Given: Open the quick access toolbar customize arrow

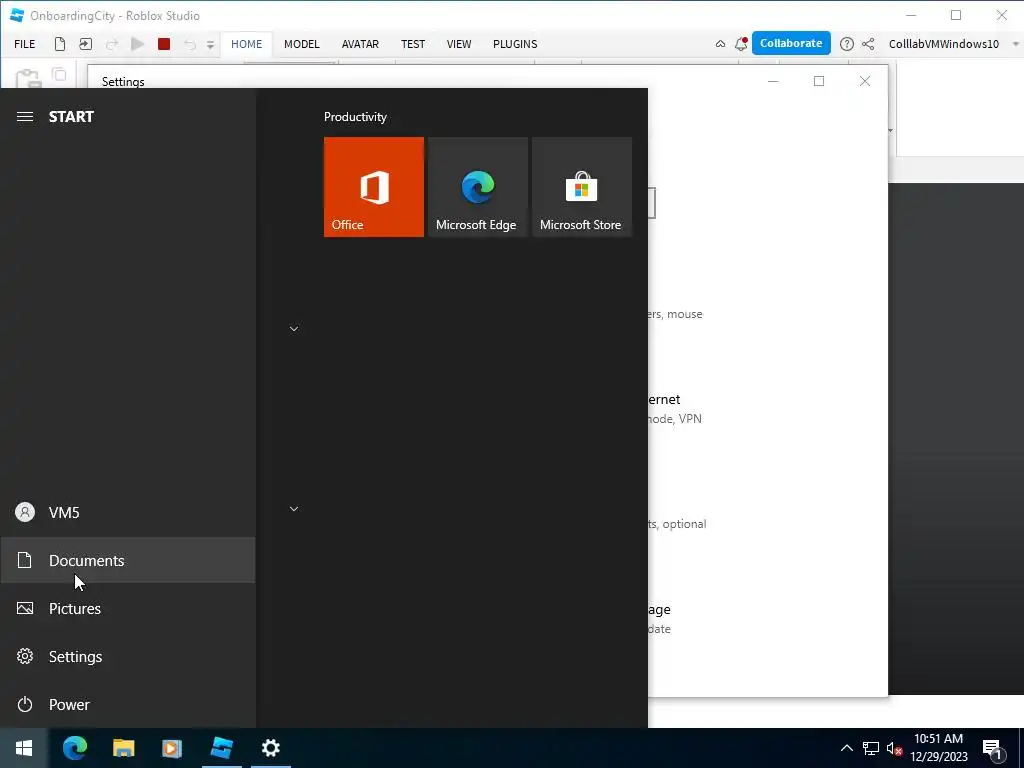Looking at the screenshot, I should point(210,44).
